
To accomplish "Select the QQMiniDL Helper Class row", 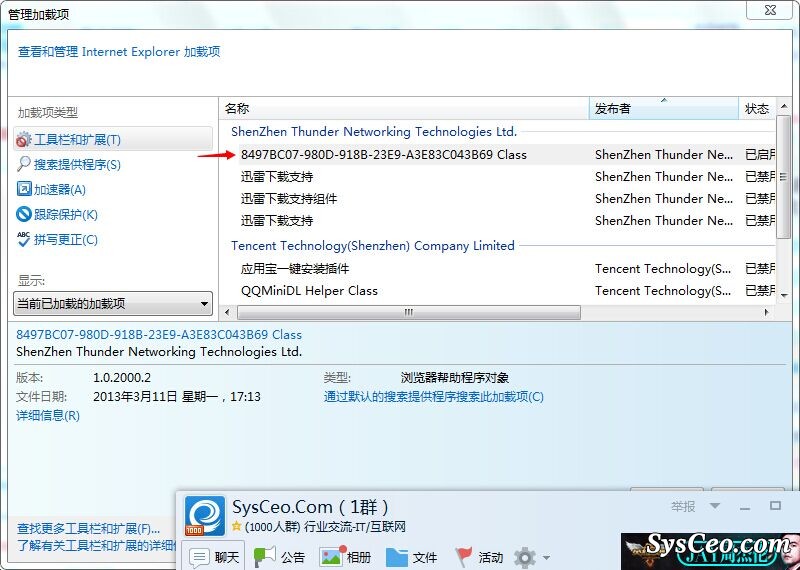I will tap(507, 291).
